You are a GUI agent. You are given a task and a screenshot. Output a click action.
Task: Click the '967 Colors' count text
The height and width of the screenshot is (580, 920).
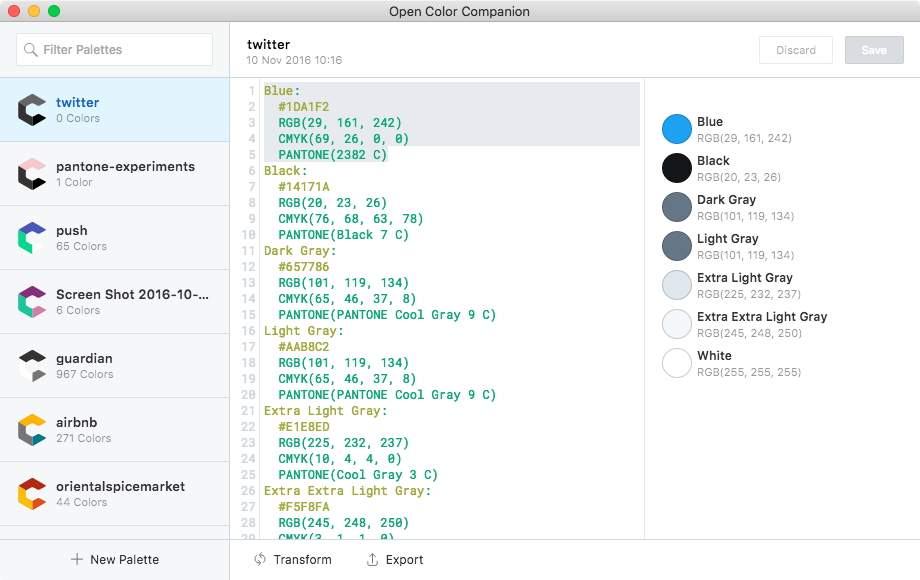click(x=84, y=374)
